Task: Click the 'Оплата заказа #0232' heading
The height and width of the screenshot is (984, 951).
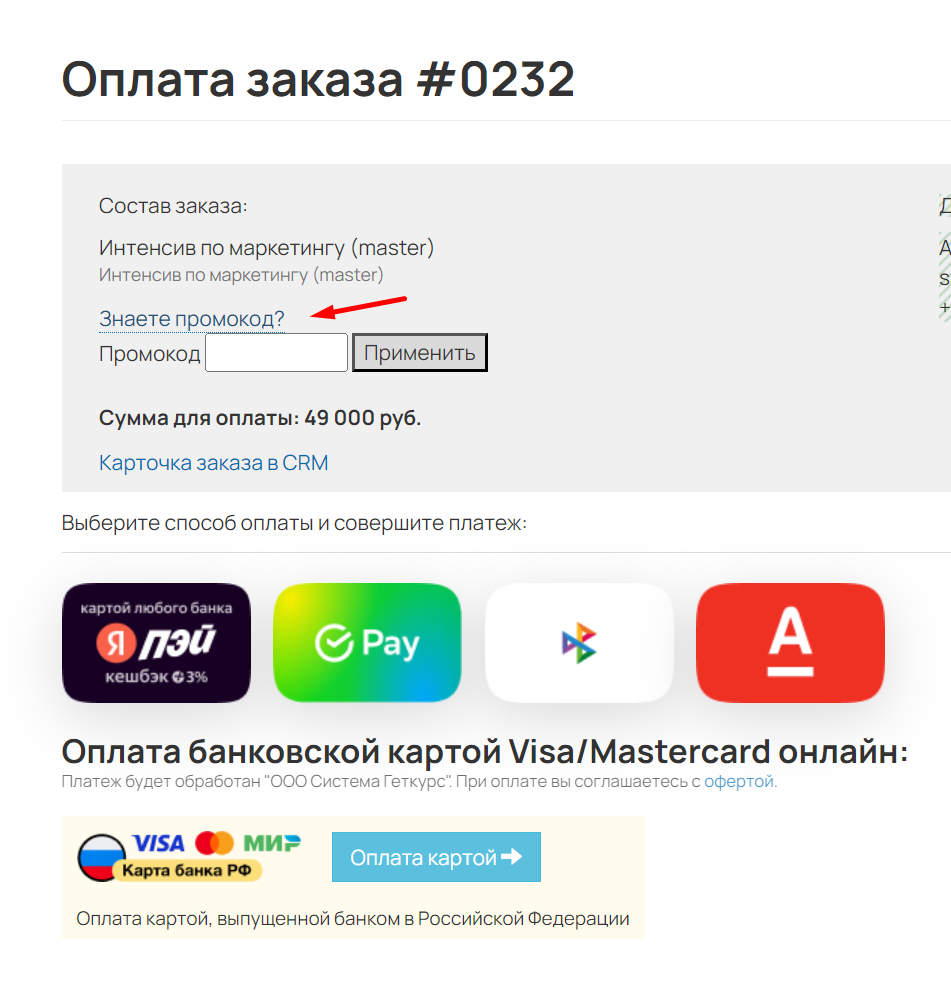Action: coord(318,80)
